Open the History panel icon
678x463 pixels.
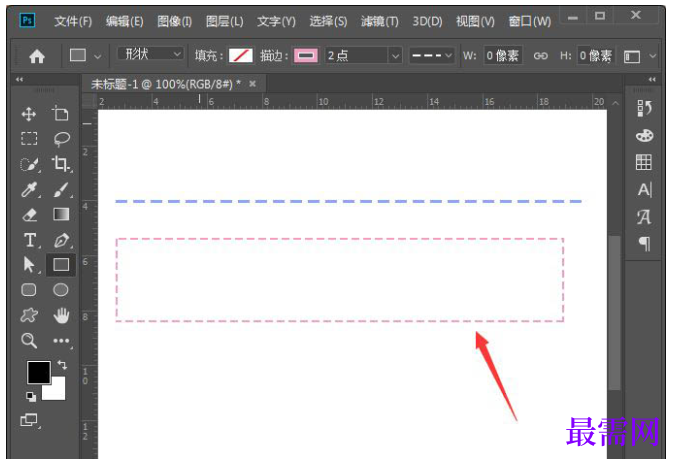point(644,108)
